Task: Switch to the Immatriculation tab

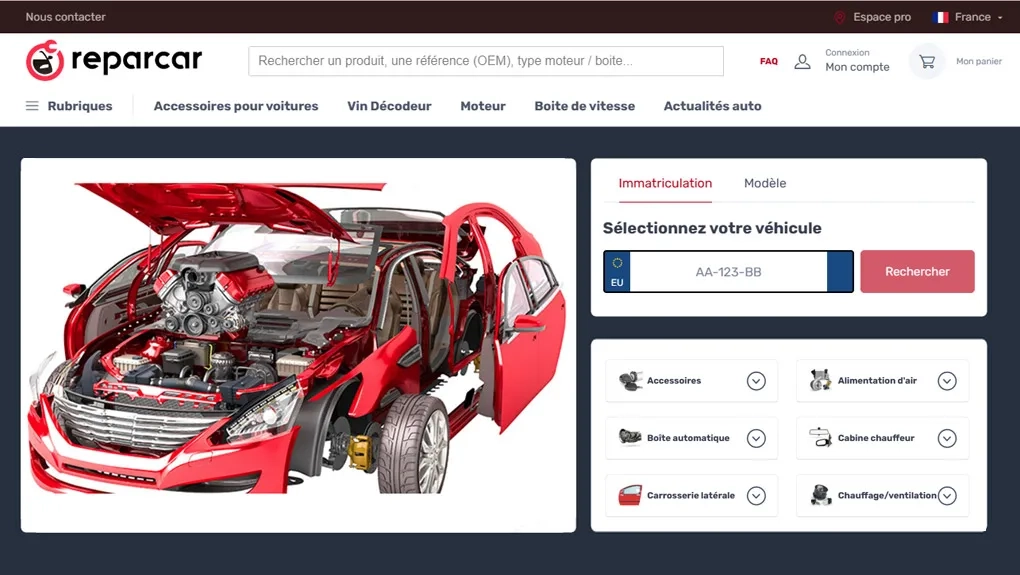Action: [665, 183]
